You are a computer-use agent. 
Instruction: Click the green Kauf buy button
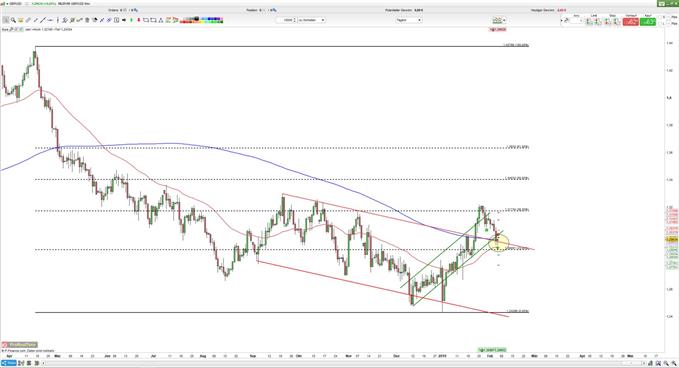click(648, 21)
